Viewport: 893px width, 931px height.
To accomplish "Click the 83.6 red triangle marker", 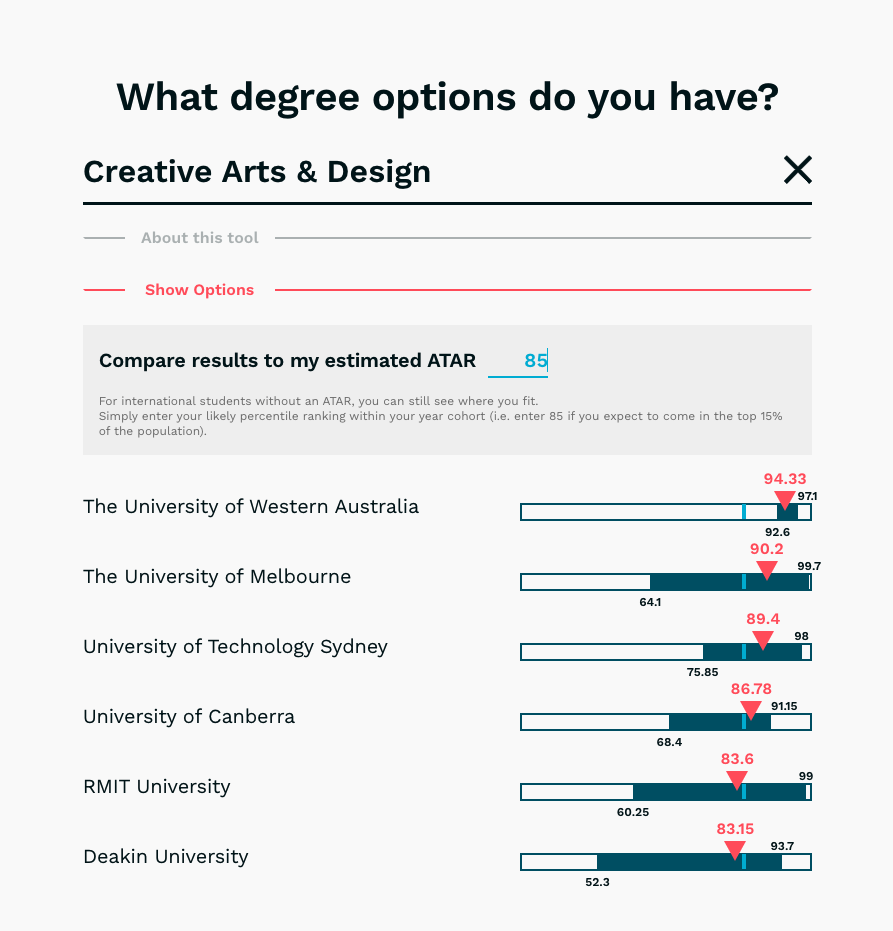I will pos(737,780).
